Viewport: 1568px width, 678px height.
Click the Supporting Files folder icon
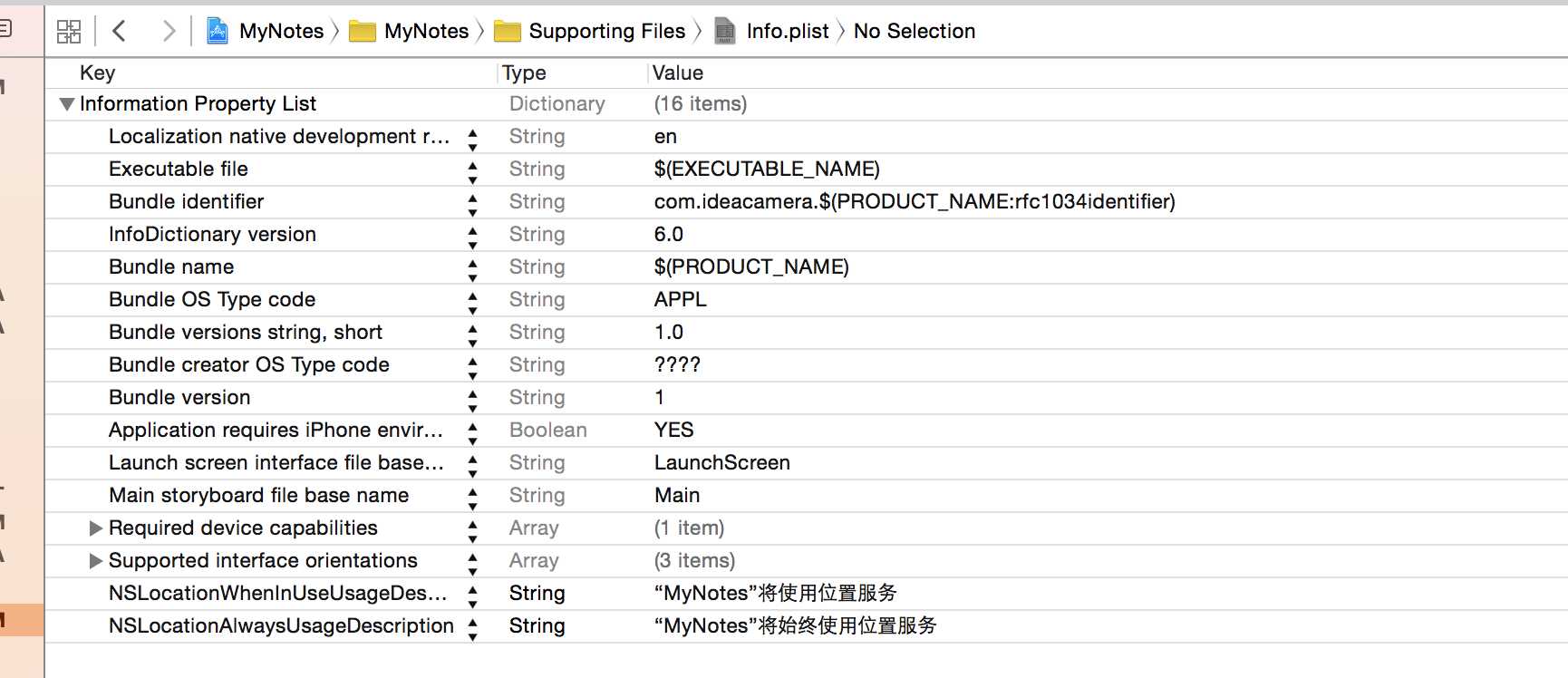pyautogui.click(x=508, y=32)
